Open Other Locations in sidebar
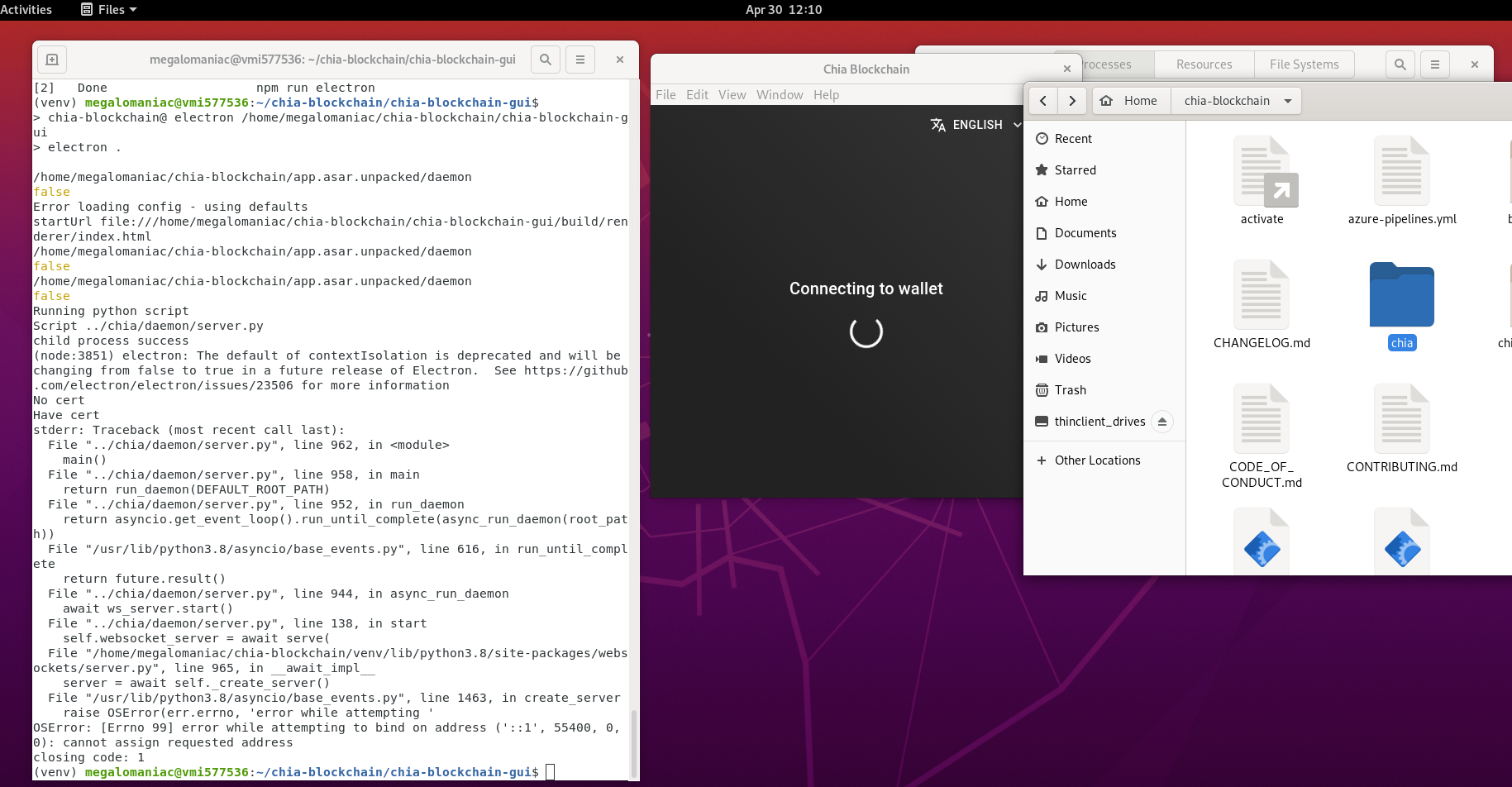 pyautogui.click(x=1104, y=460)
